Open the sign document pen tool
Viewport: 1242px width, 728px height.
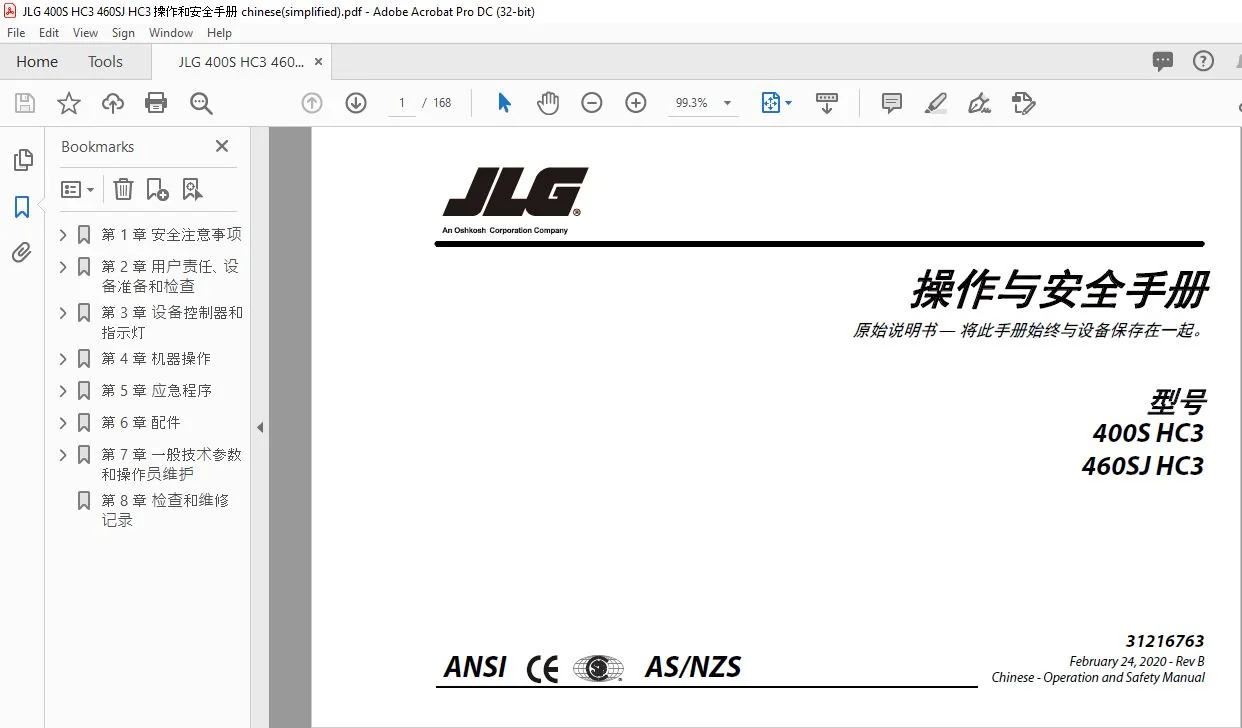[980, 103]
